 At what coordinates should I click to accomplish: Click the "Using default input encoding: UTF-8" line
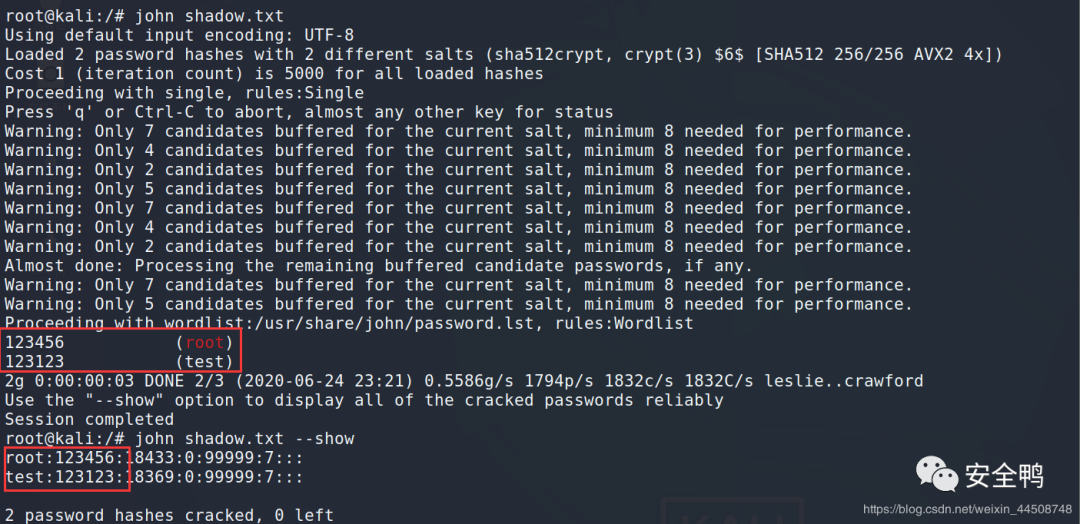pyautogui.click(x=179, y=35)
